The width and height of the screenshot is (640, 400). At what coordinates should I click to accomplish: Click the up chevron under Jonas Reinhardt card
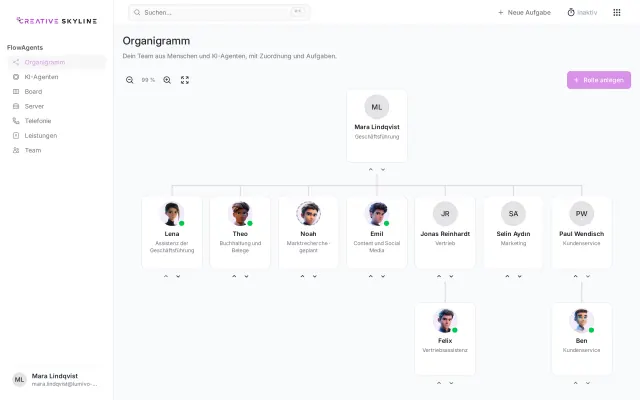point(439,276)
